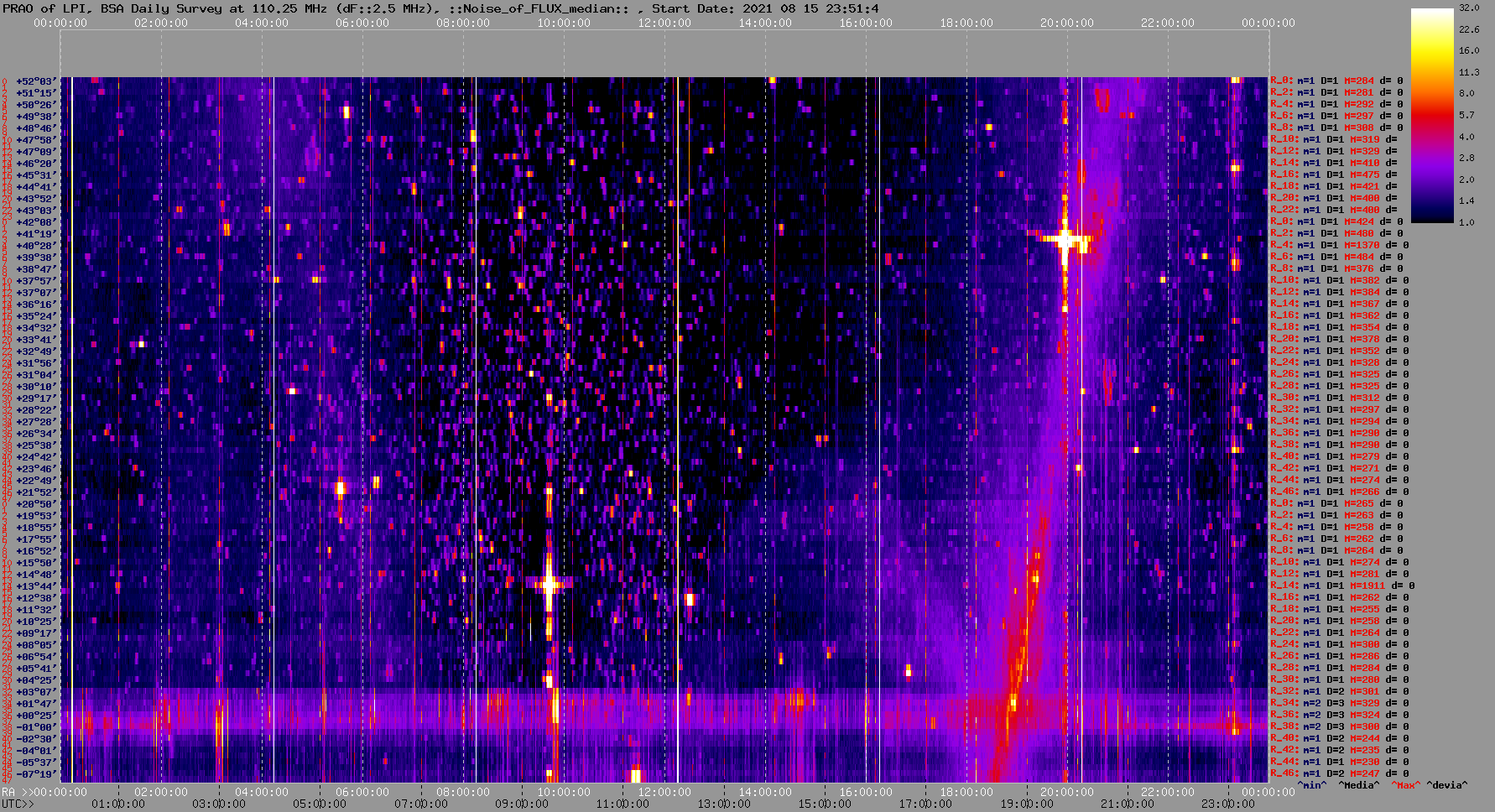Click the declination label +13°44'

point(36,586)
